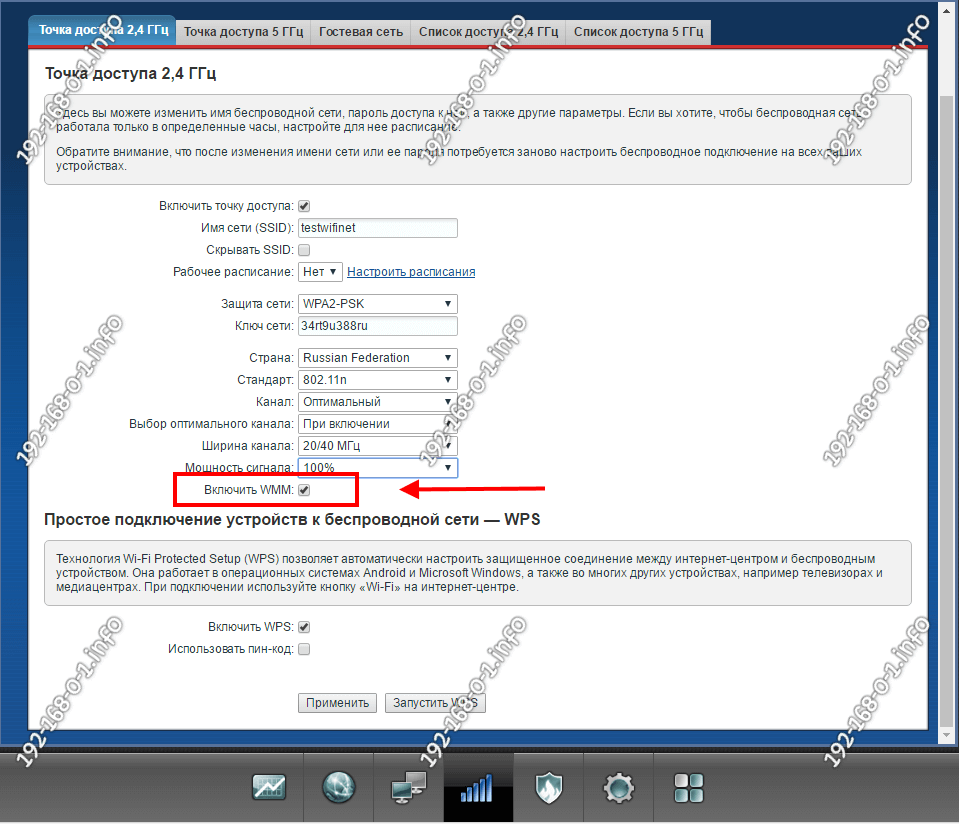This screenshot has width=959, height=824.
Task: Open the Защита сети WPA2-PSK dropdown
Action: [377, 304]
